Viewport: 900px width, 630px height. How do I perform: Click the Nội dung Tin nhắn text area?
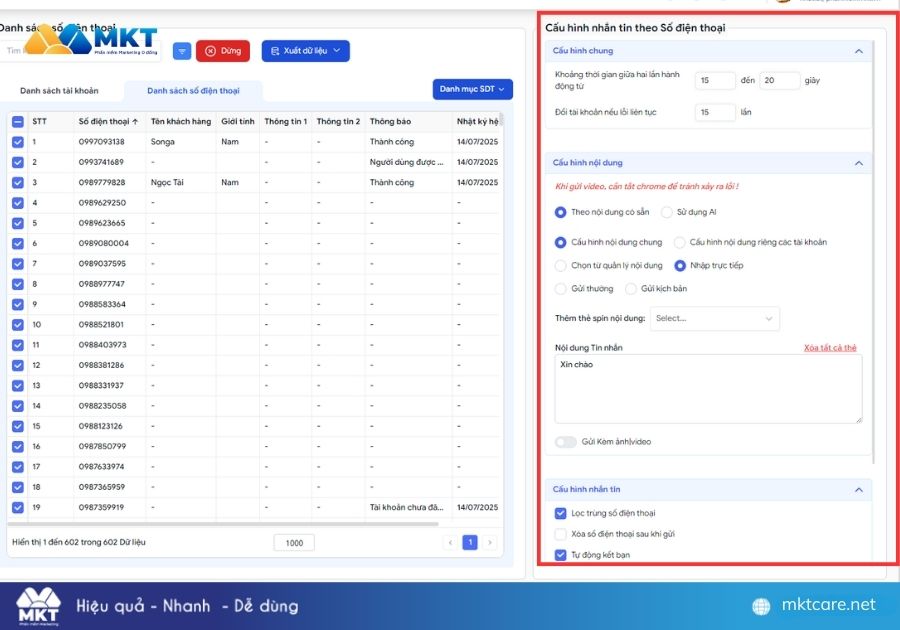pyautogui.click(x=708, y=389)
